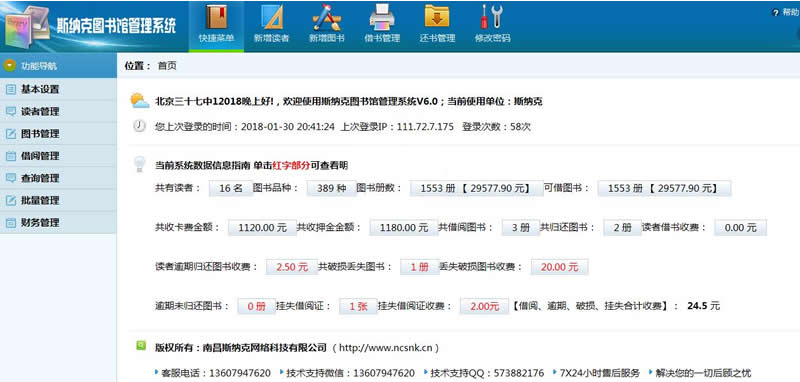Select the 新增图书 menu label
This screenshot has height=382, width=800.
pyautogui.click(x=327, y=38)
